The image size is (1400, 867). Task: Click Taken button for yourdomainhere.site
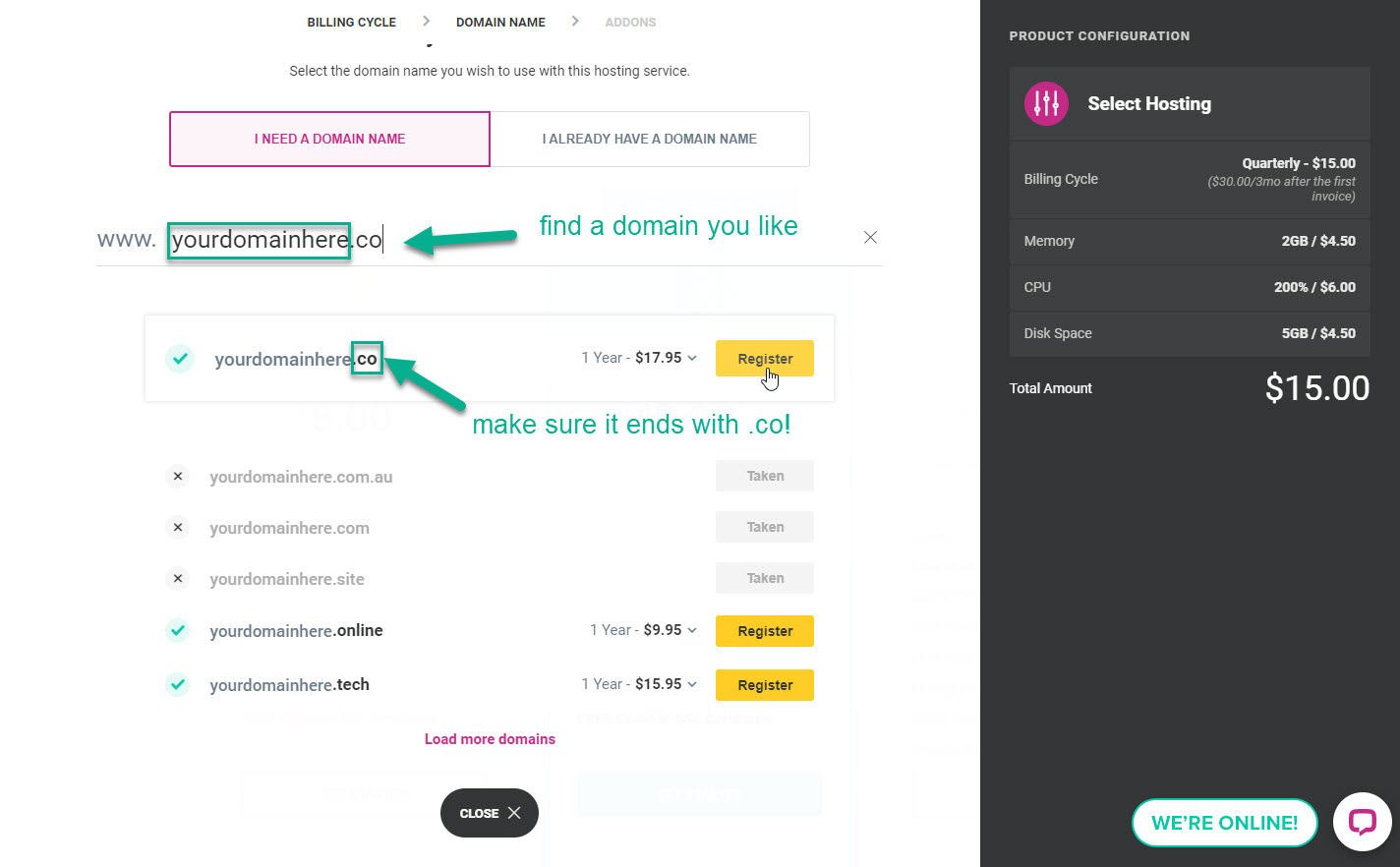point(765,578)
